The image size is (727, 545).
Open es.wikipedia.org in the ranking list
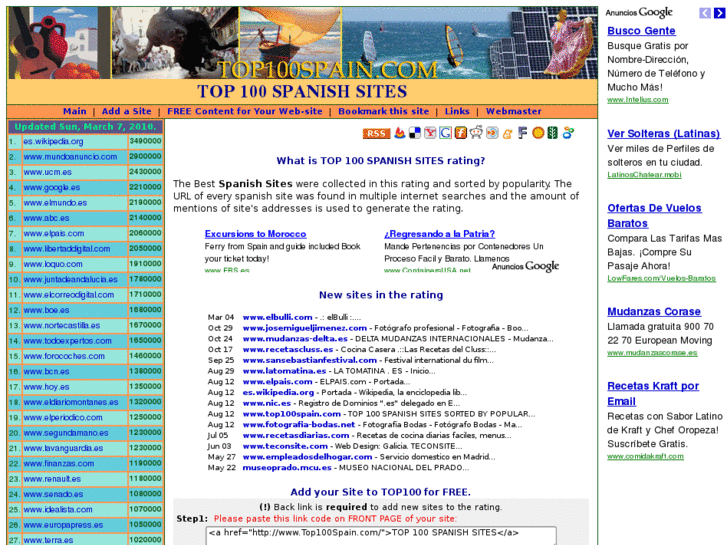pos(53,141)
